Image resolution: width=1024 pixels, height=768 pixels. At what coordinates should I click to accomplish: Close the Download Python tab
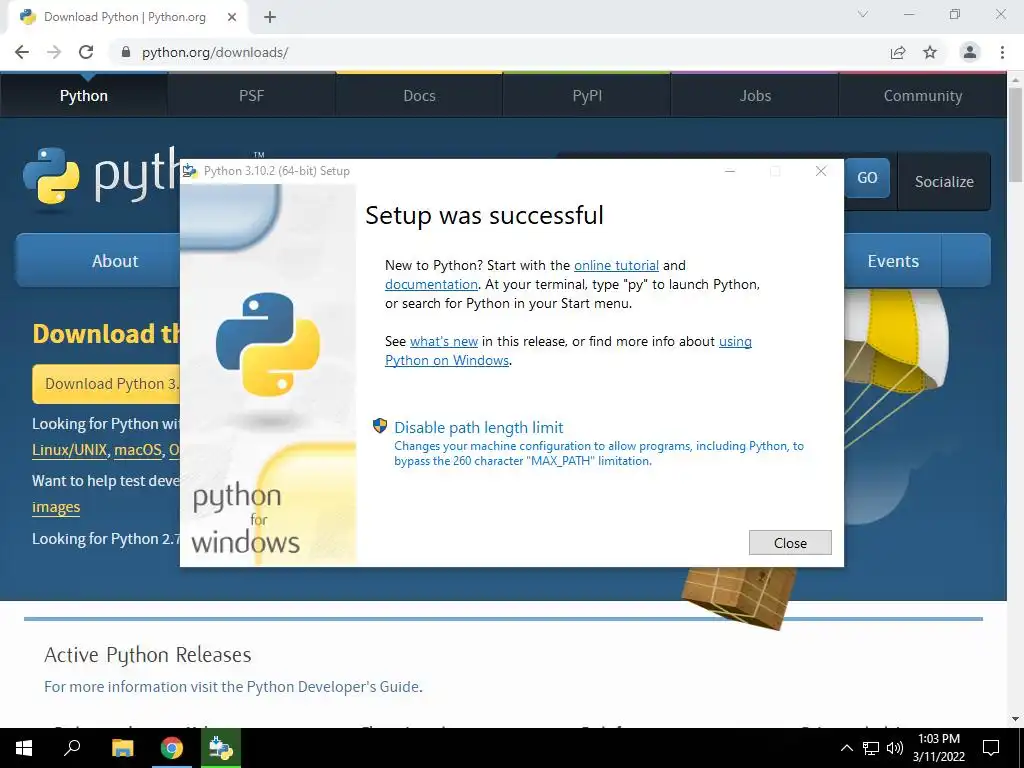pos(232,18)
